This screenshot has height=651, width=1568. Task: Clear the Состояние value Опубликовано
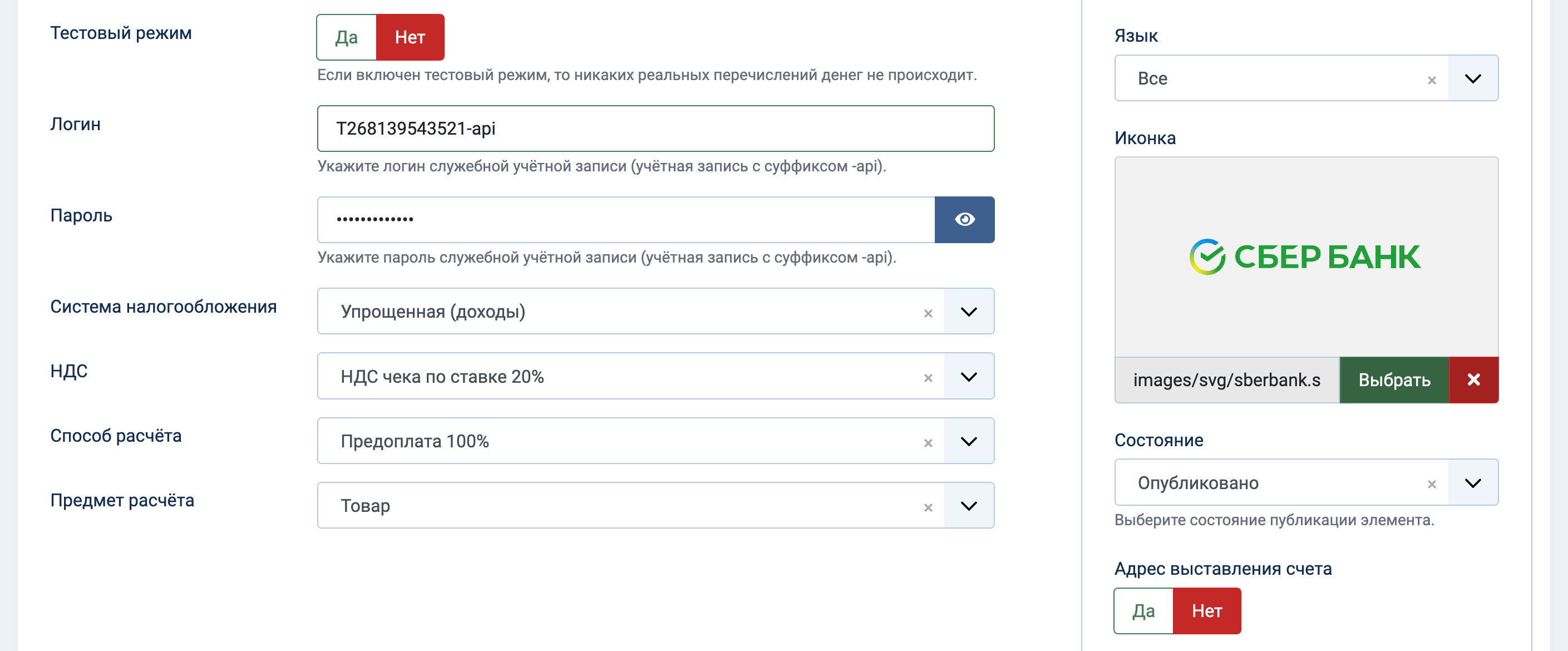click(x=1432, y=484)
